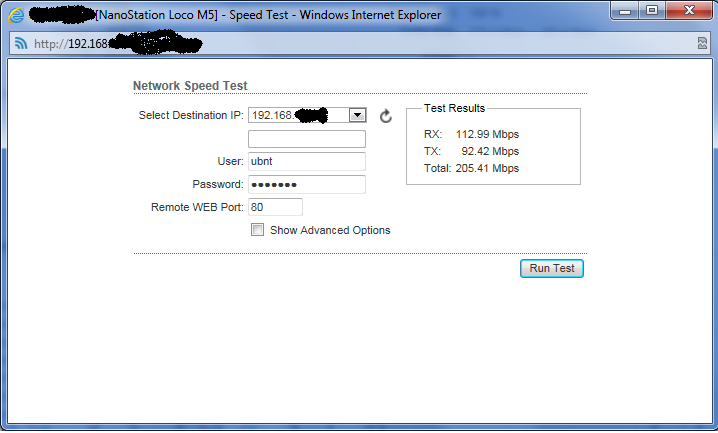Maximize the Internet Explorer window
Screen dimensions: 718x433
[x=652, y=11]
